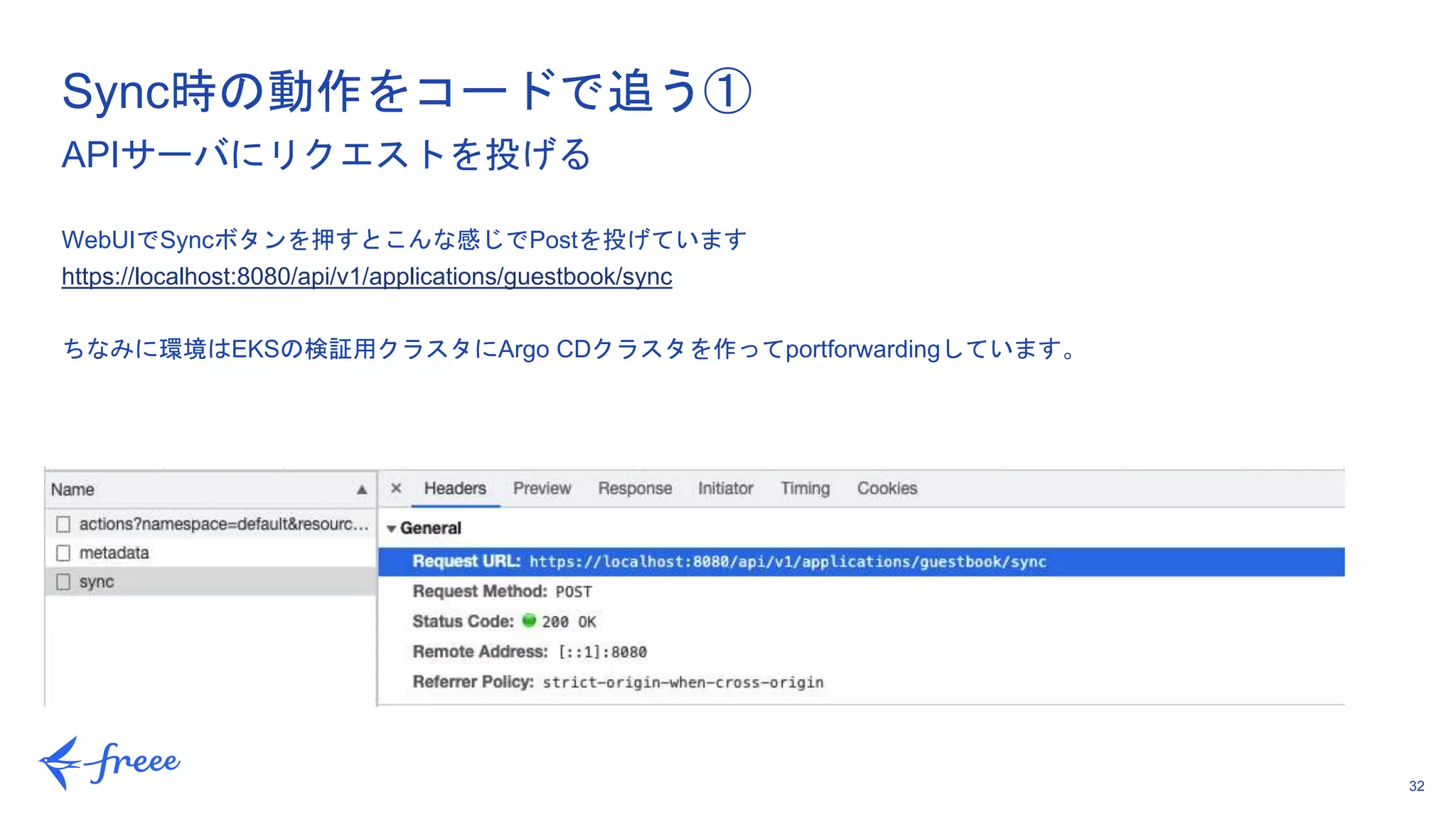Click the Remote Address [::1]:8080 row
This screenshot has width=1456, height=819.
[x=530, y=652]
